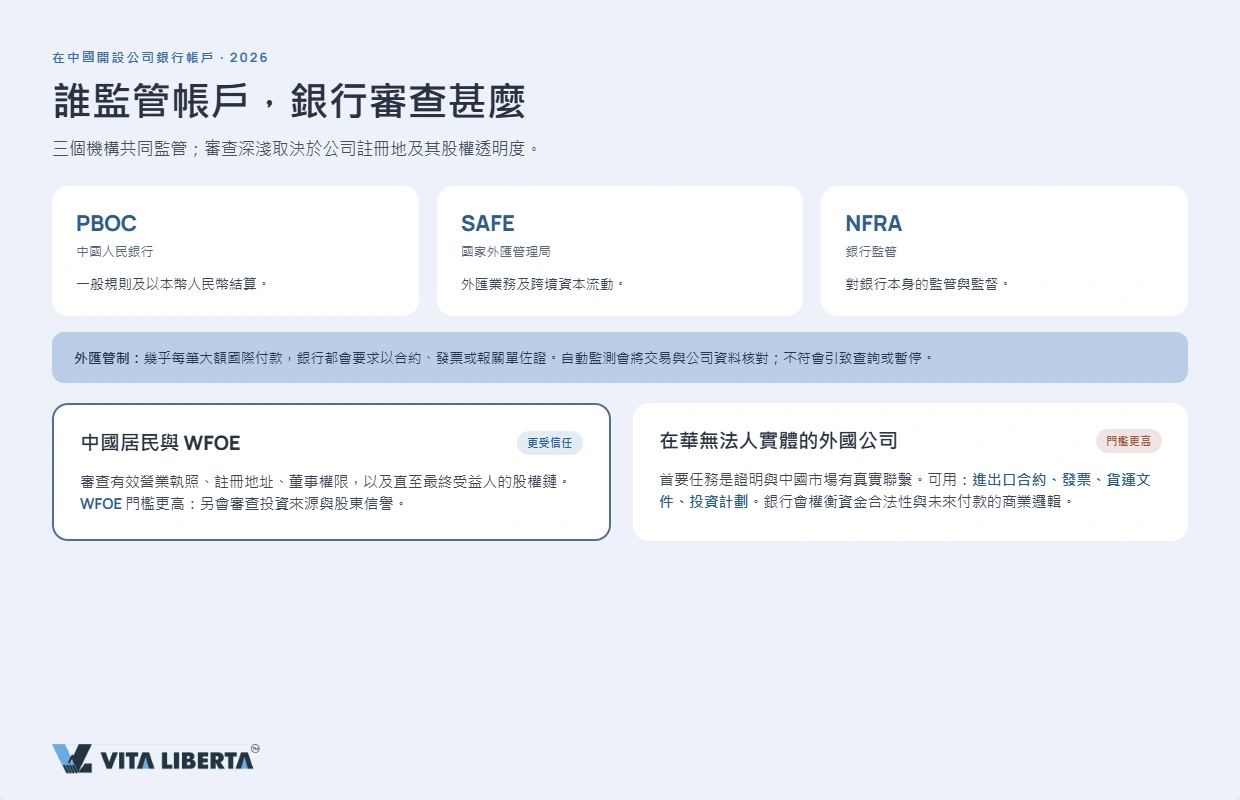Click the 中國居民與 WFOE card title
The height and width of the screenshot is (800, 1240).
point(161,443)
